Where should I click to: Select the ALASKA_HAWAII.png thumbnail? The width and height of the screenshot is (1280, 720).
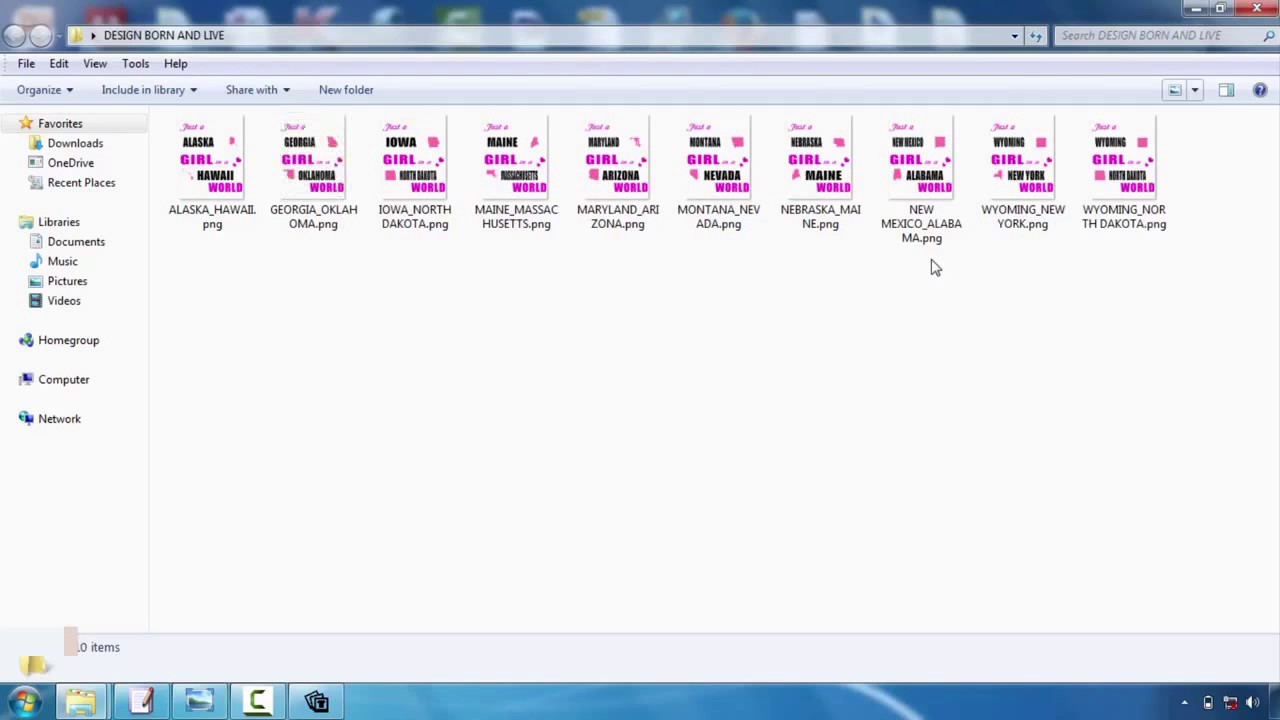(212, 156)
